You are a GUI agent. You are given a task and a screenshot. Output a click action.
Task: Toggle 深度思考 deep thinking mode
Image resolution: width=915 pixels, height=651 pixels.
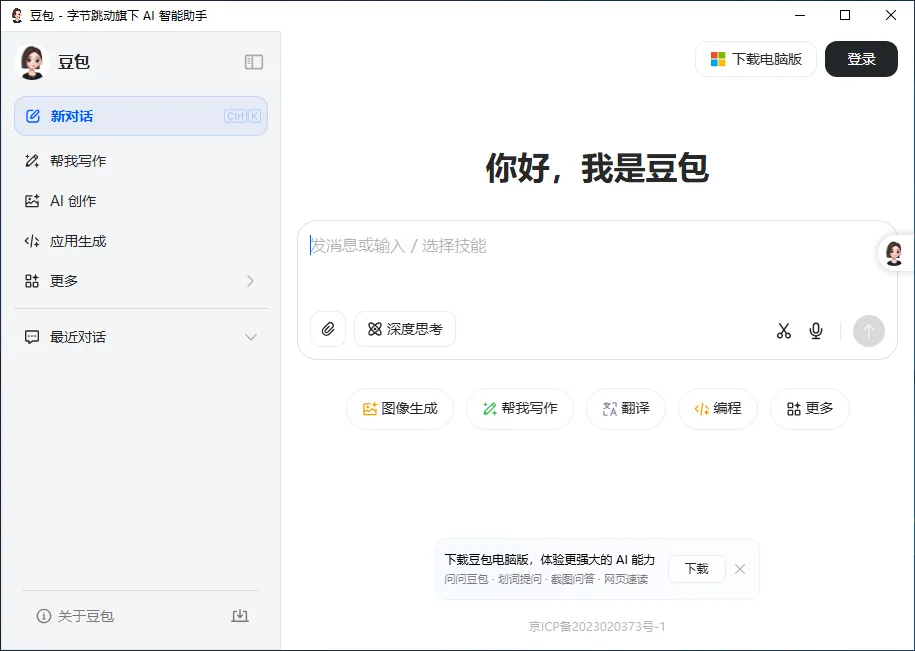tap(405, 329)
